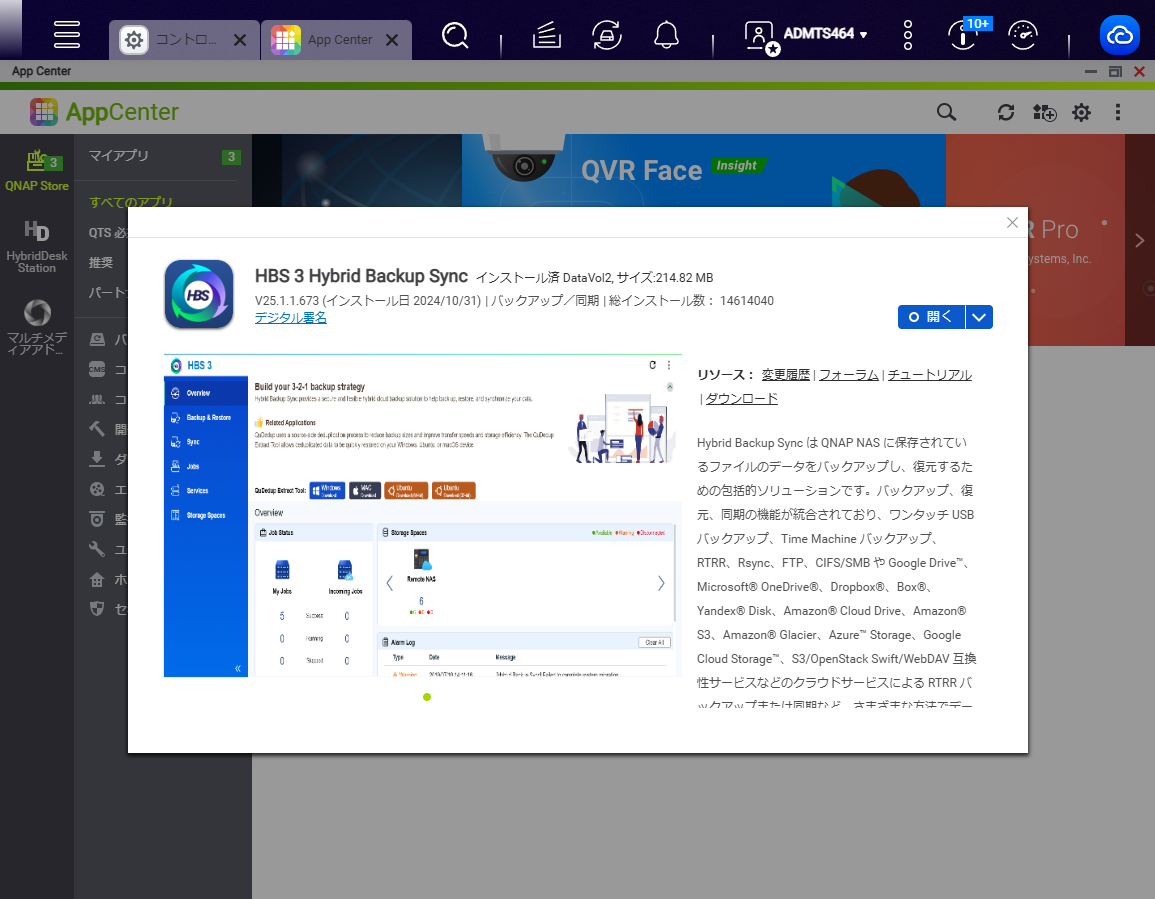This screenshot has height=899, width=1155.
Task: Advance banner with right chevron arrow
Action: coord(1140,241)
